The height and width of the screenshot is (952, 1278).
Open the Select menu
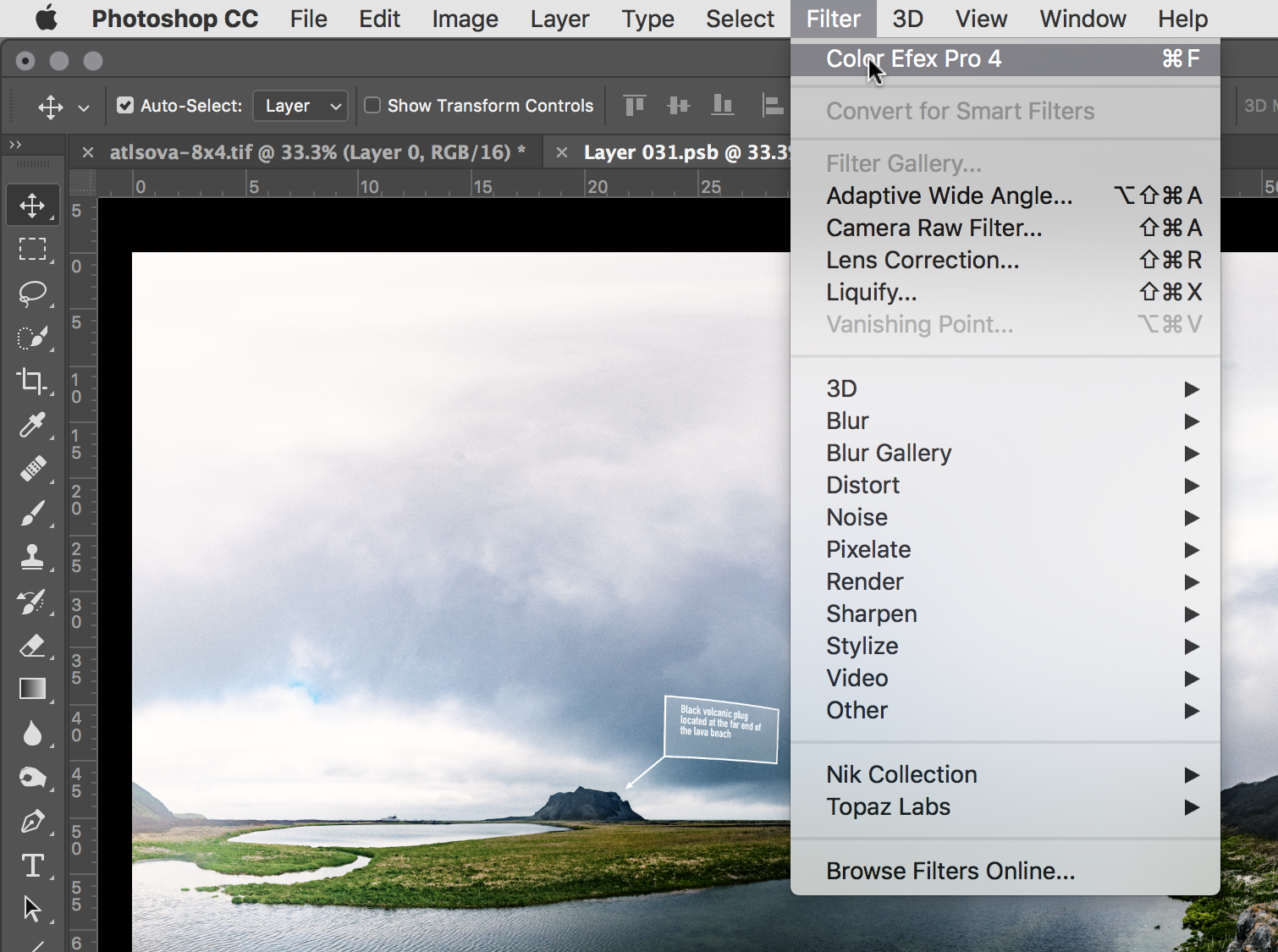point(740,19)
